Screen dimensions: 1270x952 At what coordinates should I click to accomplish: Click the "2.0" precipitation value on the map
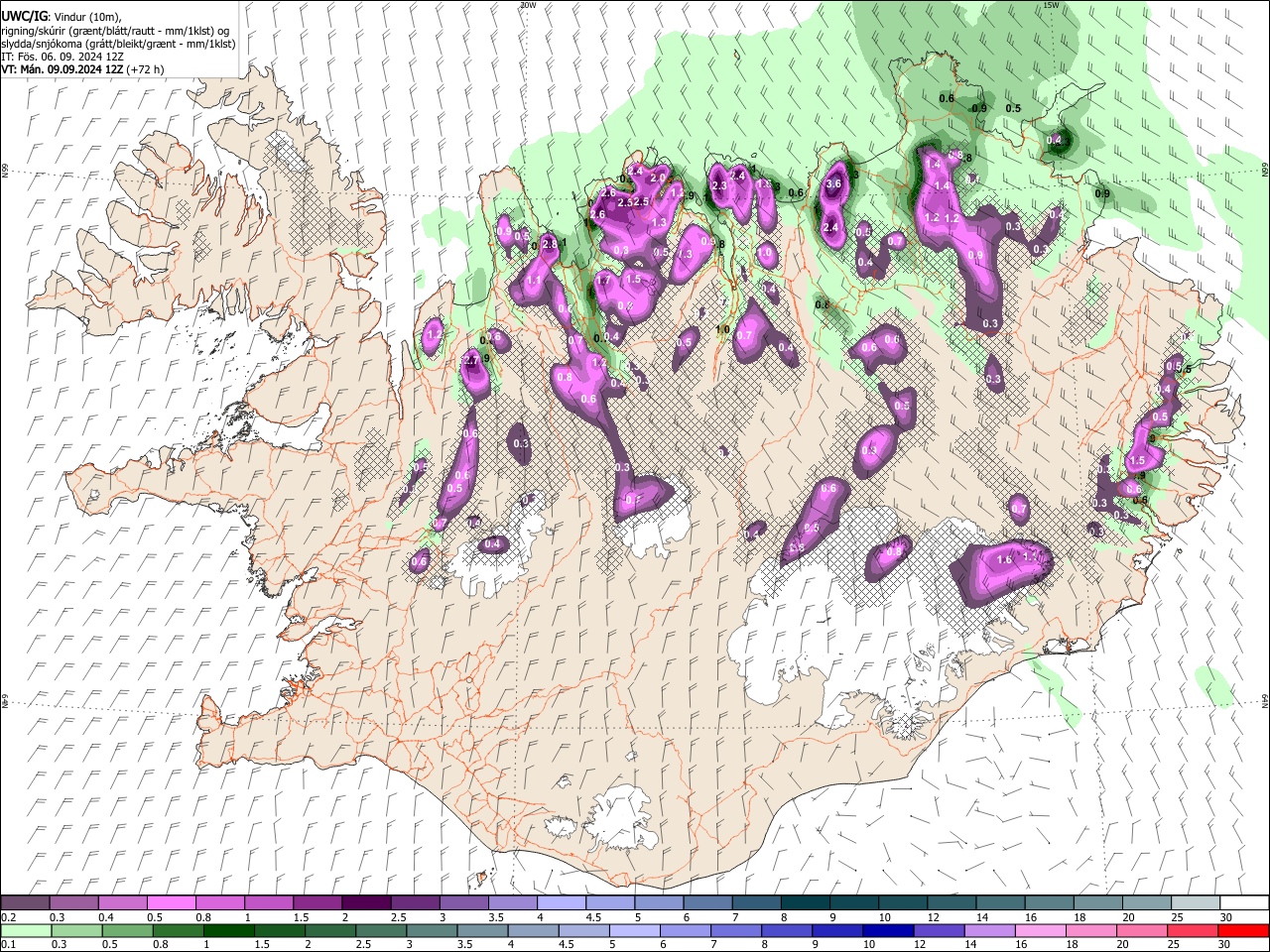coord(656,178)
